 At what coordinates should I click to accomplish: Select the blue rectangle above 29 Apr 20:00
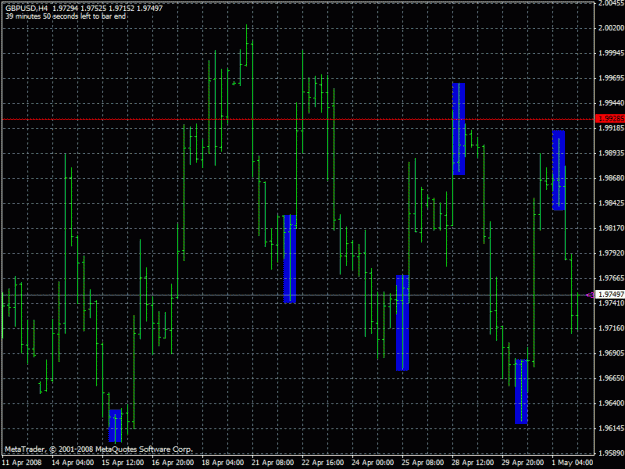coord(521,391)
